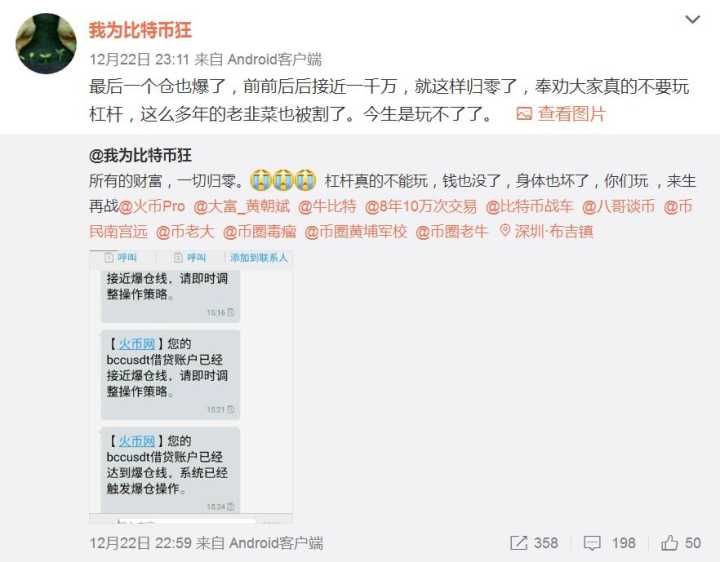Open the @牛比特 mention link

(x=327, y=206)
